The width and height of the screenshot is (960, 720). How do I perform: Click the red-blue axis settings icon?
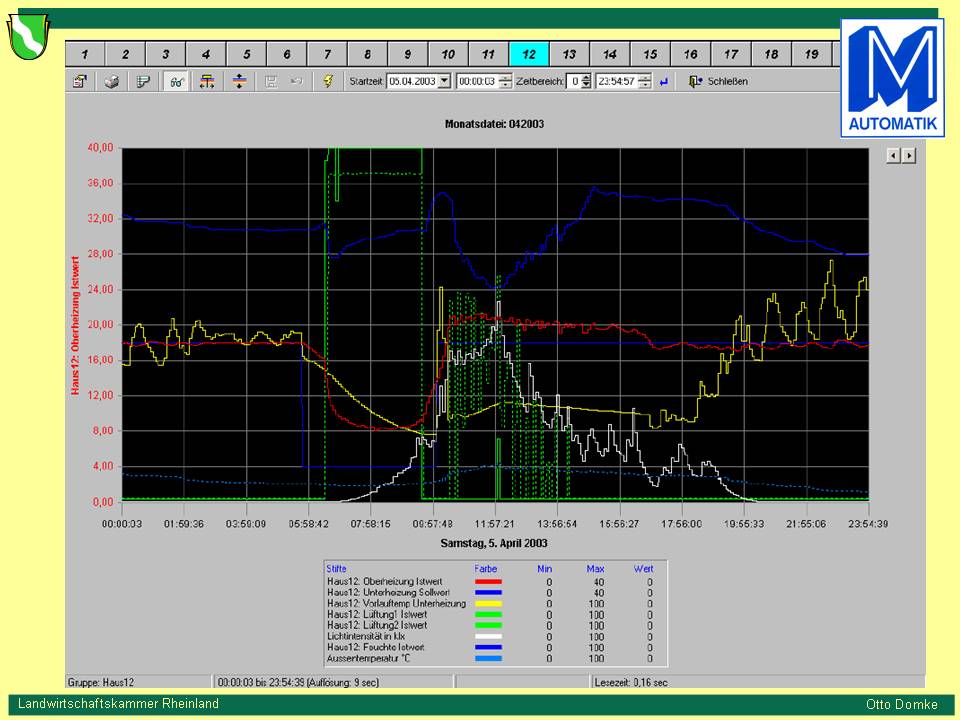(x=207, y=81)
